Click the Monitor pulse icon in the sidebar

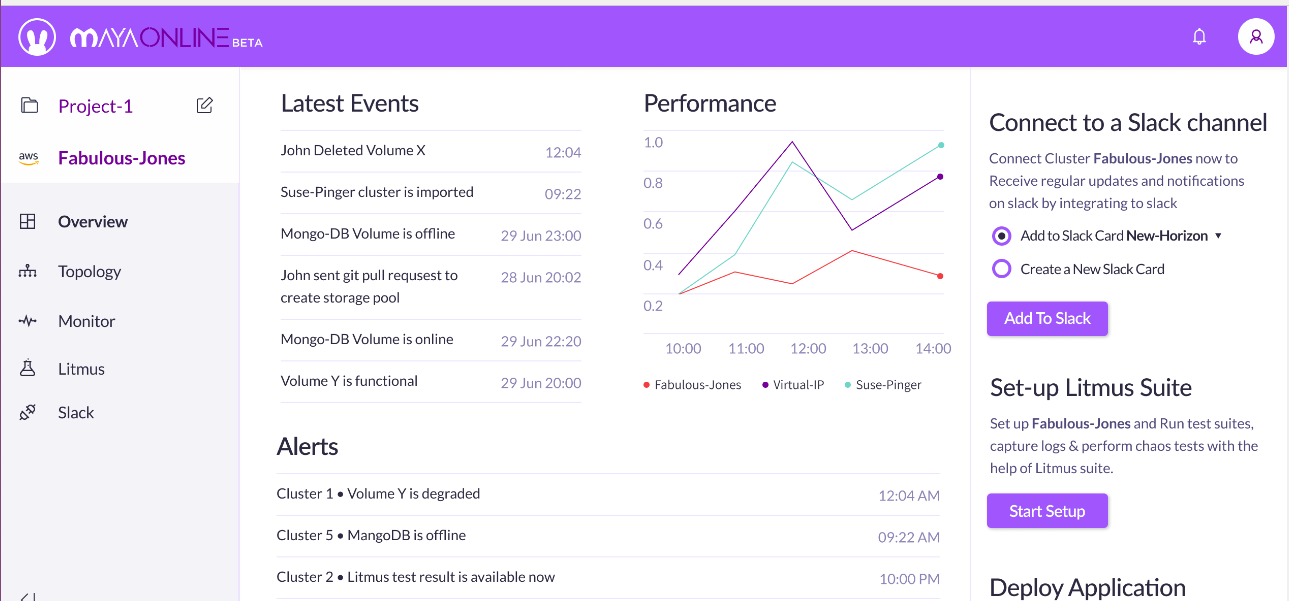(28, 321)
